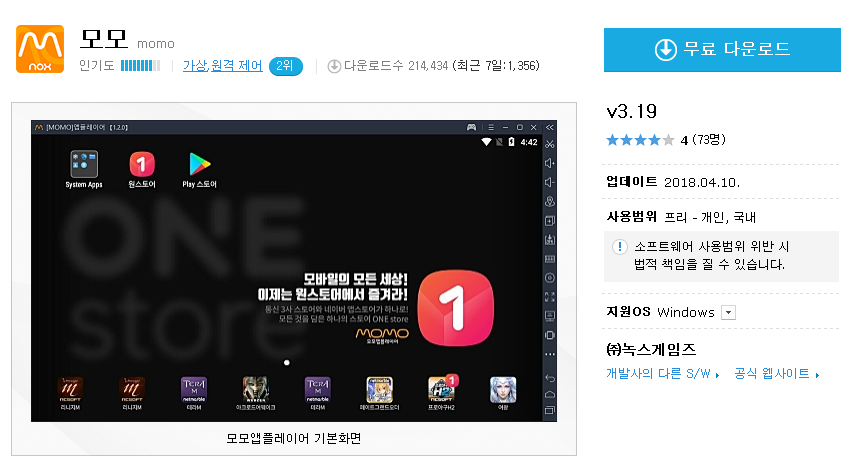The image size is (851, 459).
Task: Click the 다운로드수 214,434 text
Action: 396,66
